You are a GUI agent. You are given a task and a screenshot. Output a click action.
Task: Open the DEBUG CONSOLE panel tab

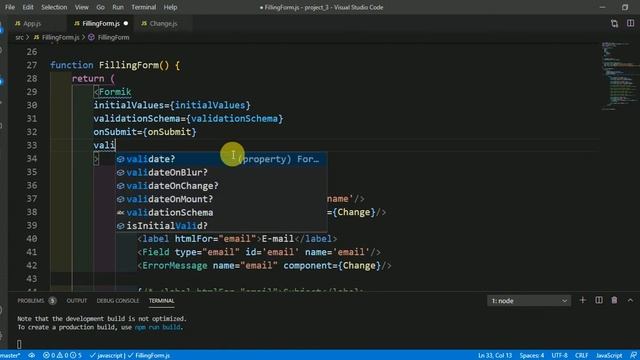point(118,301)
